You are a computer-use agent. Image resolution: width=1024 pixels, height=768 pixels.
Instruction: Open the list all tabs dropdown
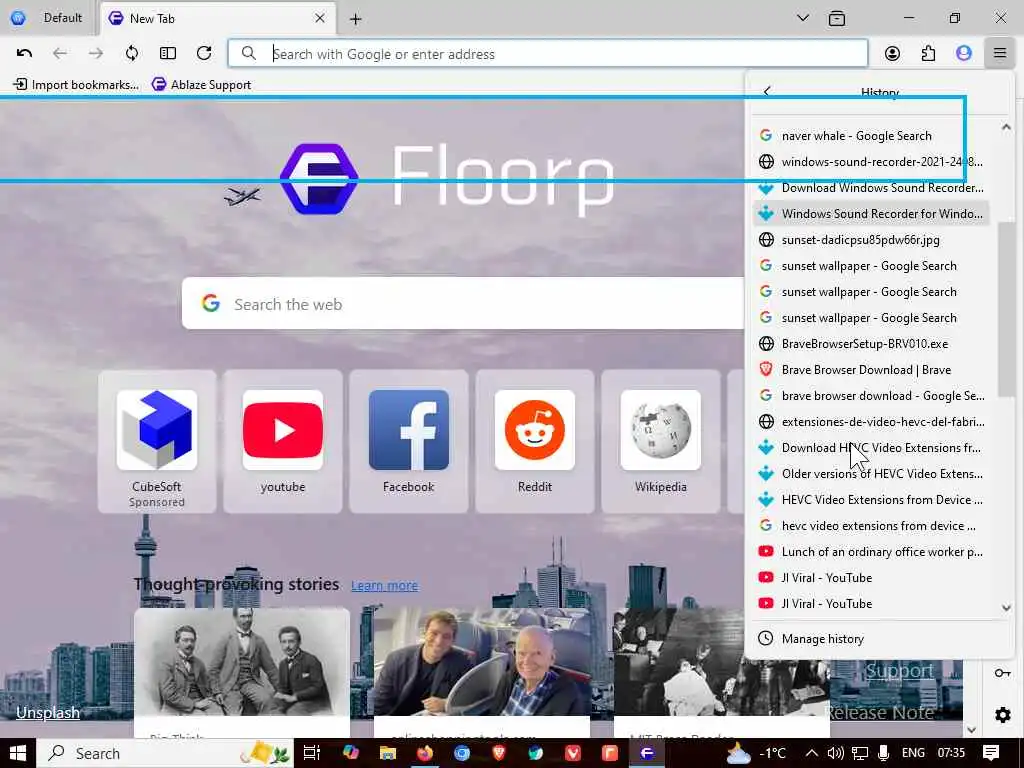point(803,18)
